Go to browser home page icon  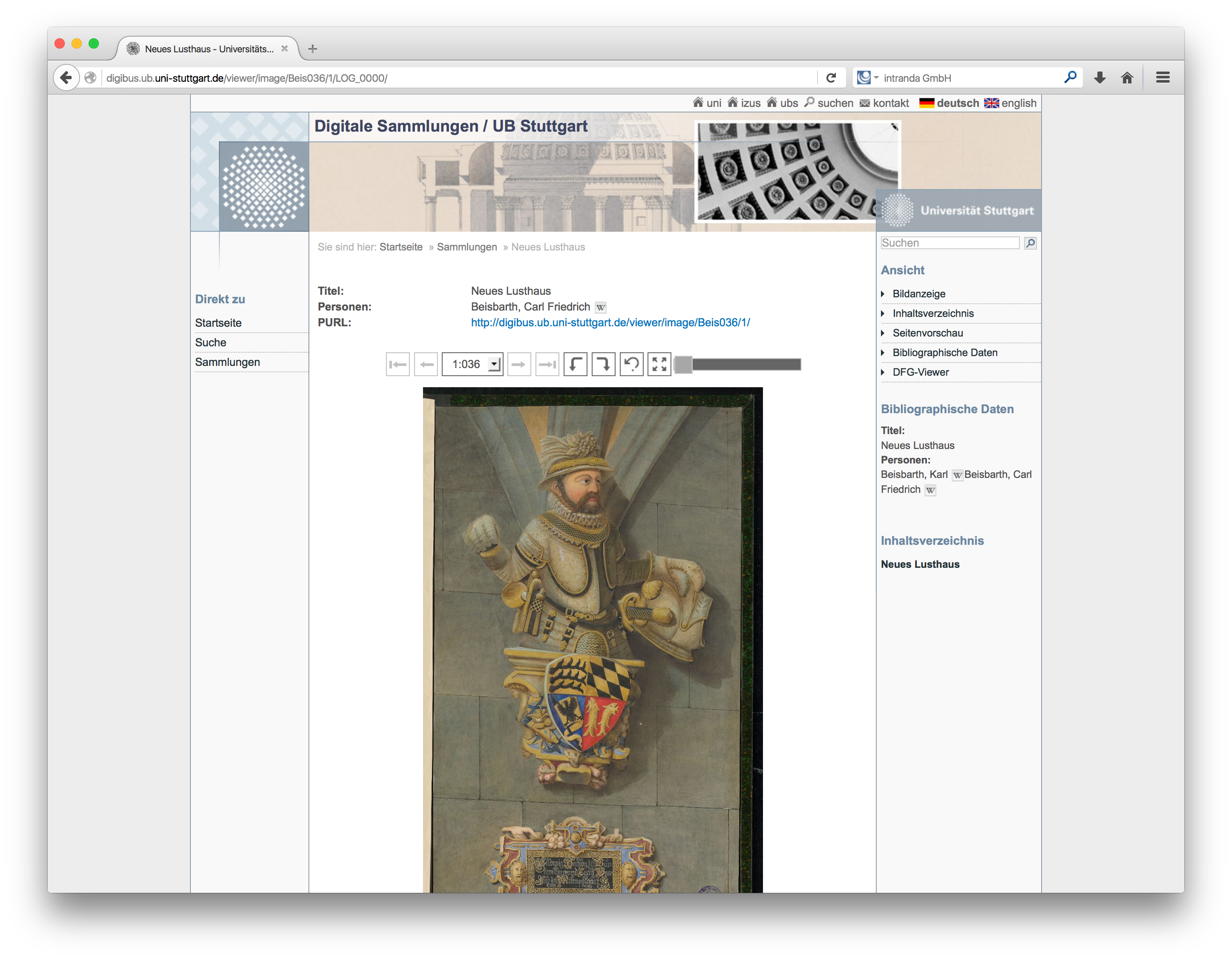pyautogui.click(x=1127, y=78)
